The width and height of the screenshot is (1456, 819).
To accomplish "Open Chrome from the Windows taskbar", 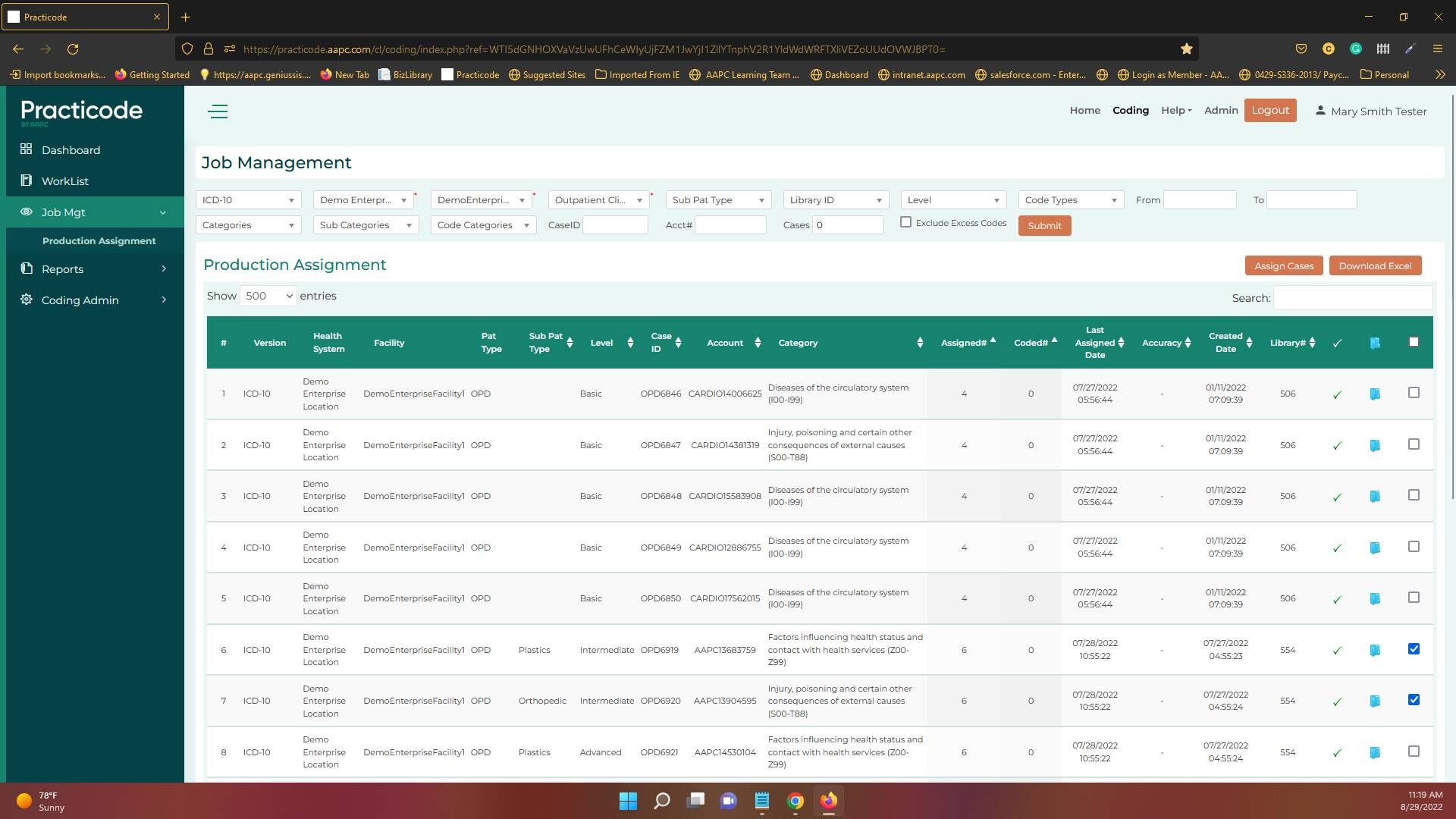I will (x=795, y=801).
